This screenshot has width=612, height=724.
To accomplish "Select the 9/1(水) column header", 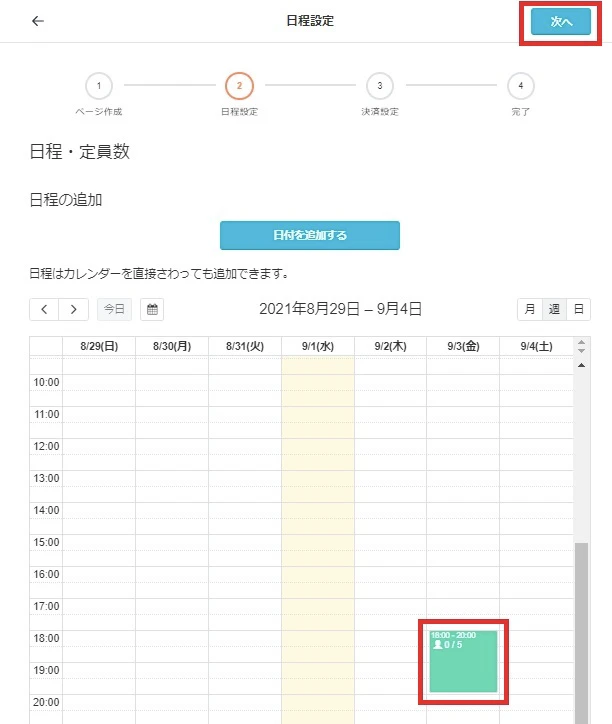I will (318, 346).
